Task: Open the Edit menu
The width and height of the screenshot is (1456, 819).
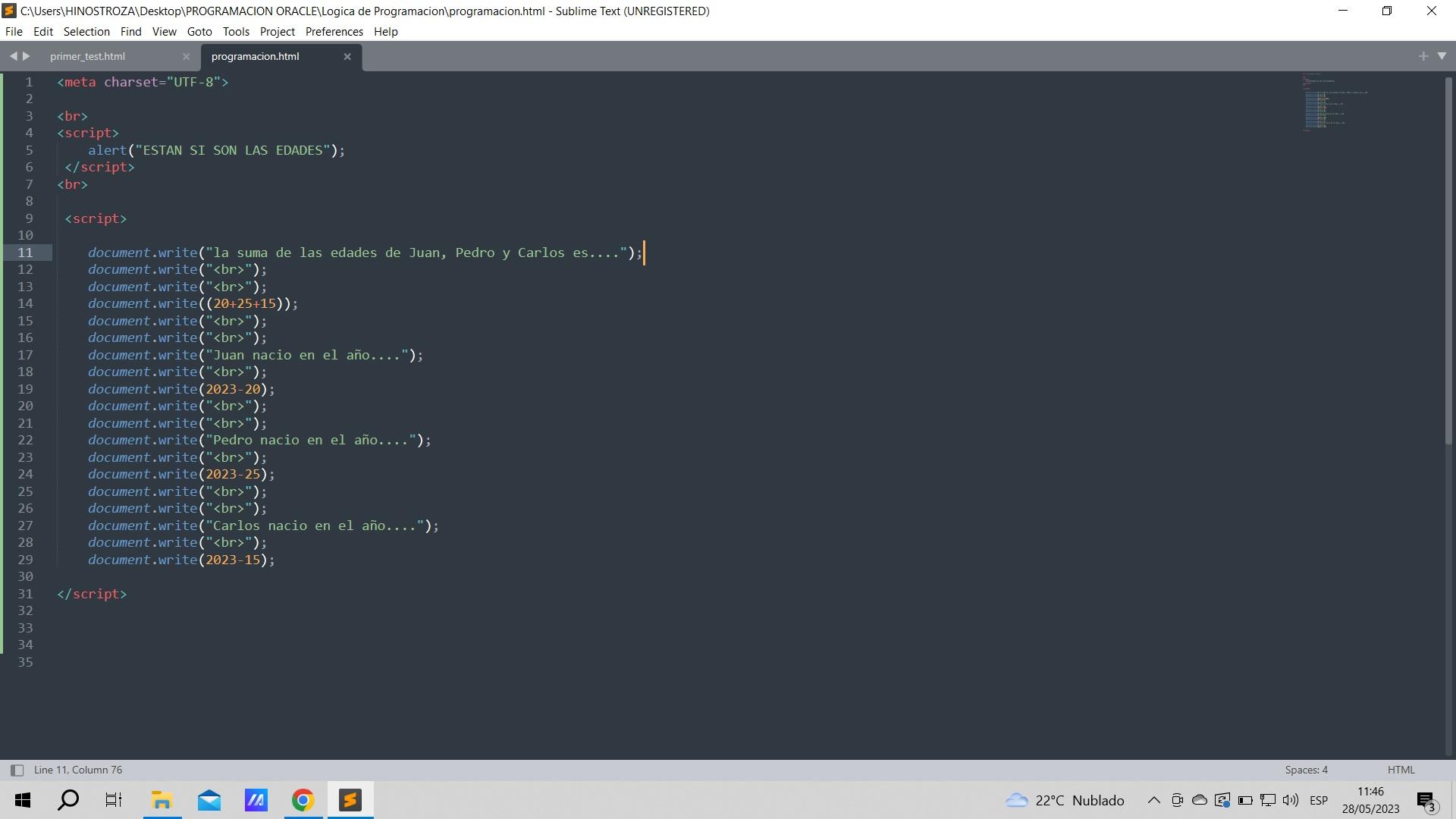Action: click(43, 32)
